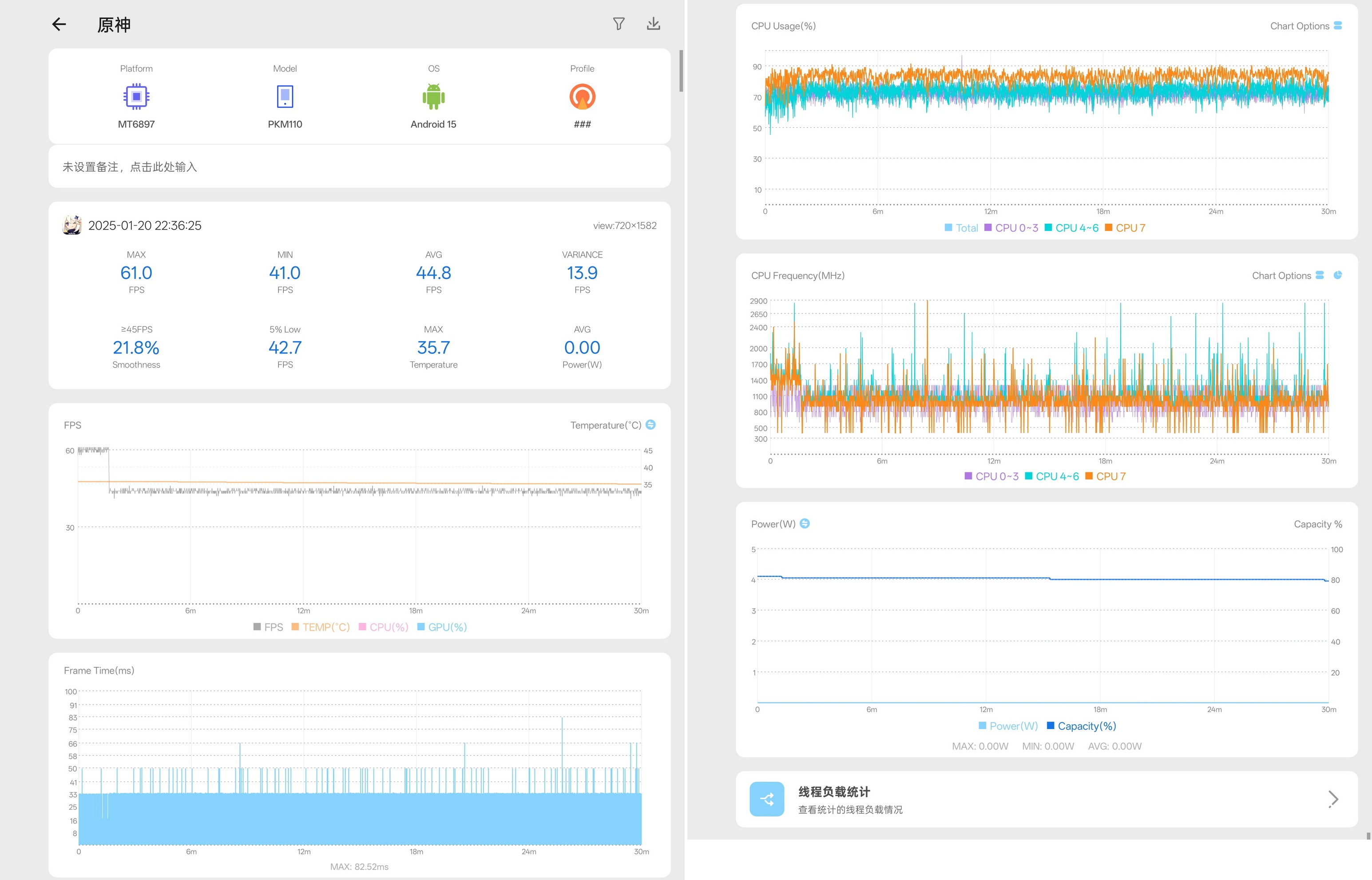
Task: Click the MT6897 platform chip icon
Action: coord(136,97)
